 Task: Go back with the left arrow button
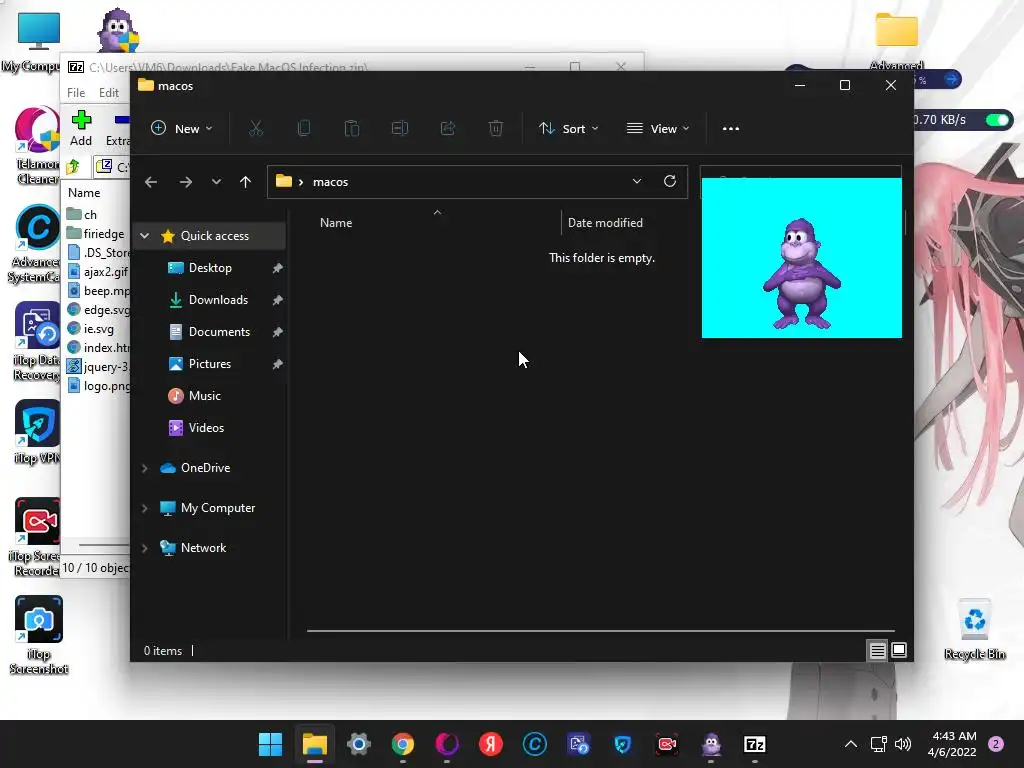coord(151,182)
